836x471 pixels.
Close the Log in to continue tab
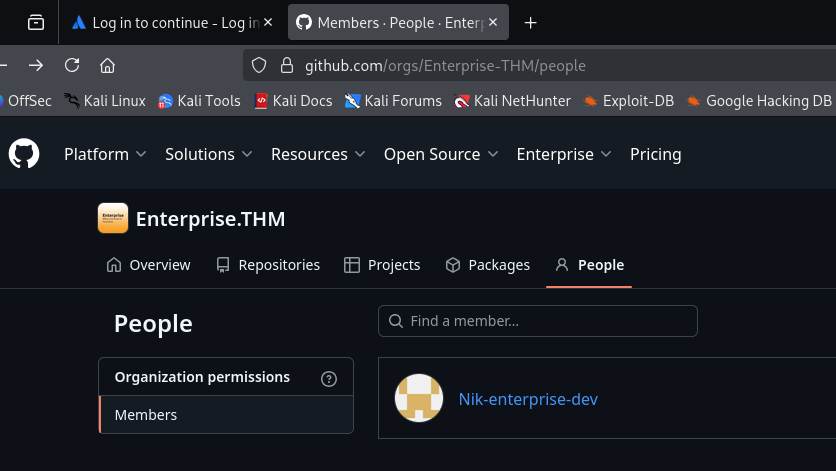pyautogui.click(x=268, y=22)
